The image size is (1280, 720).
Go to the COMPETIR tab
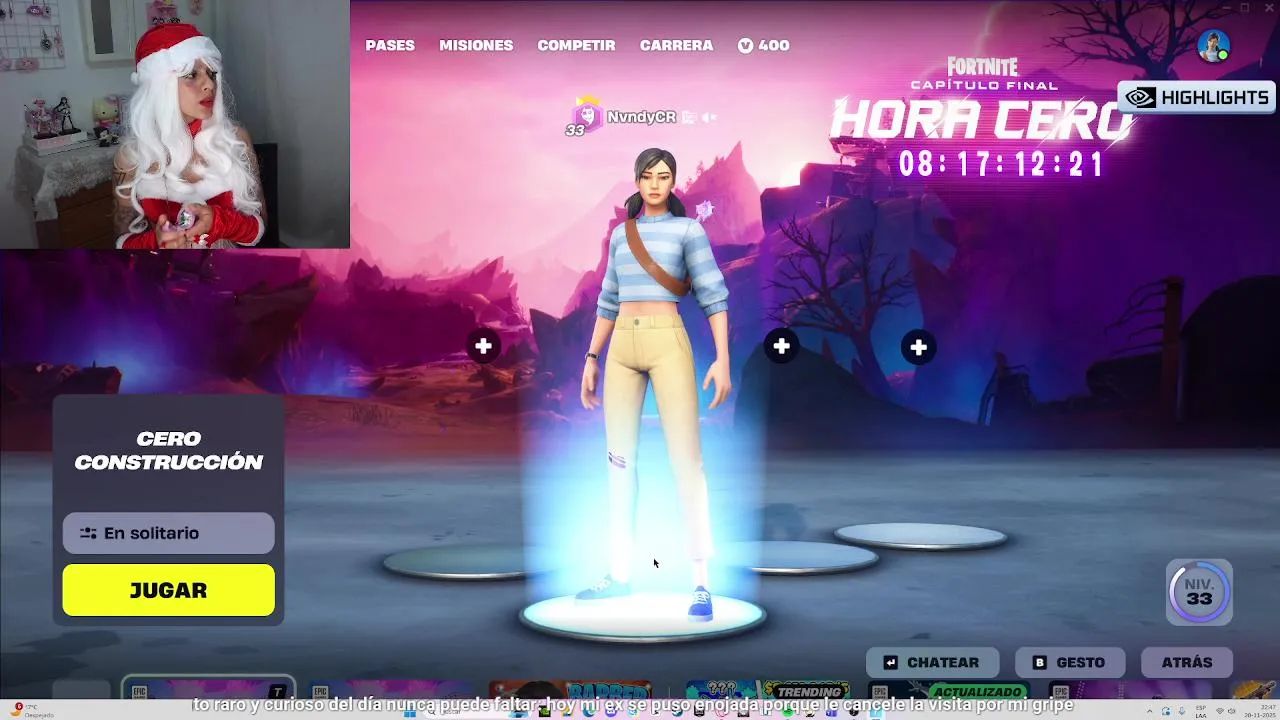pos(576,45)
